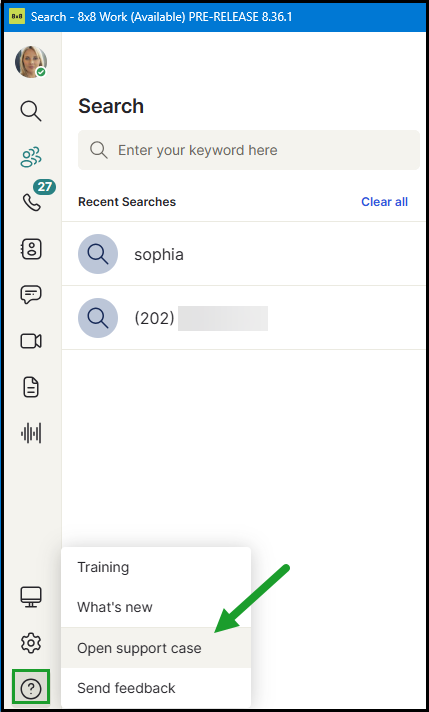The height and width of the screenshot is (712, 429).
Task: Click the keyword search input field
Action: point(249,150)
